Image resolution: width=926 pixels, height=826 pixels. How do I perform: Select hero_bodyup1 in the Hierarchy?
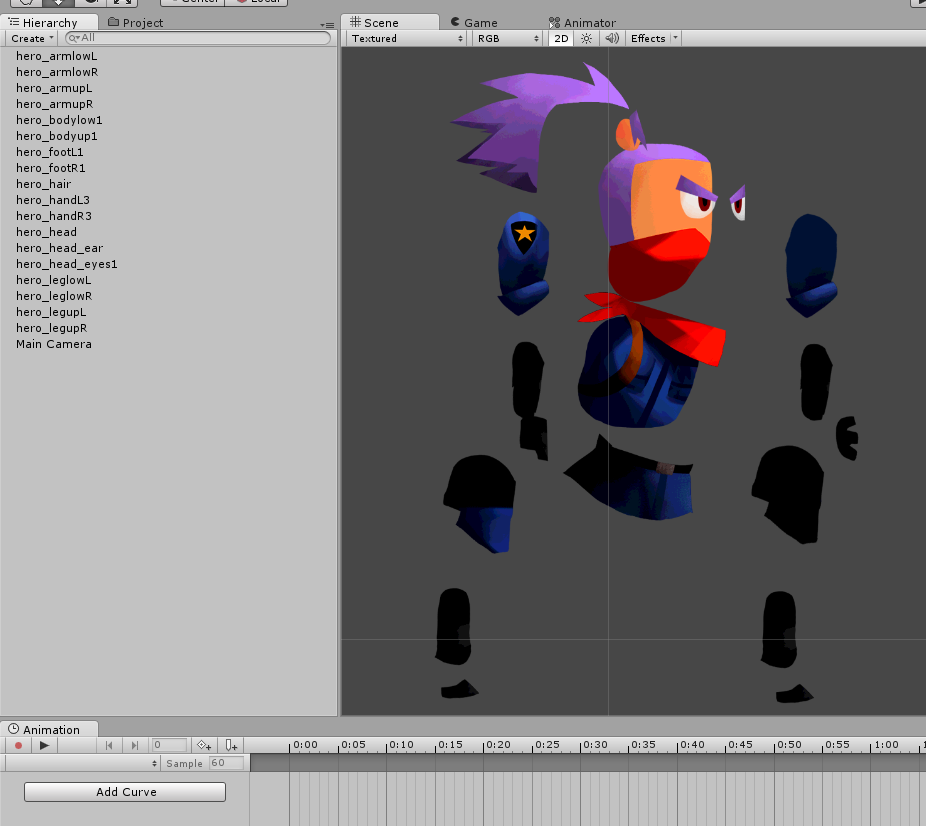pos(57,136)
